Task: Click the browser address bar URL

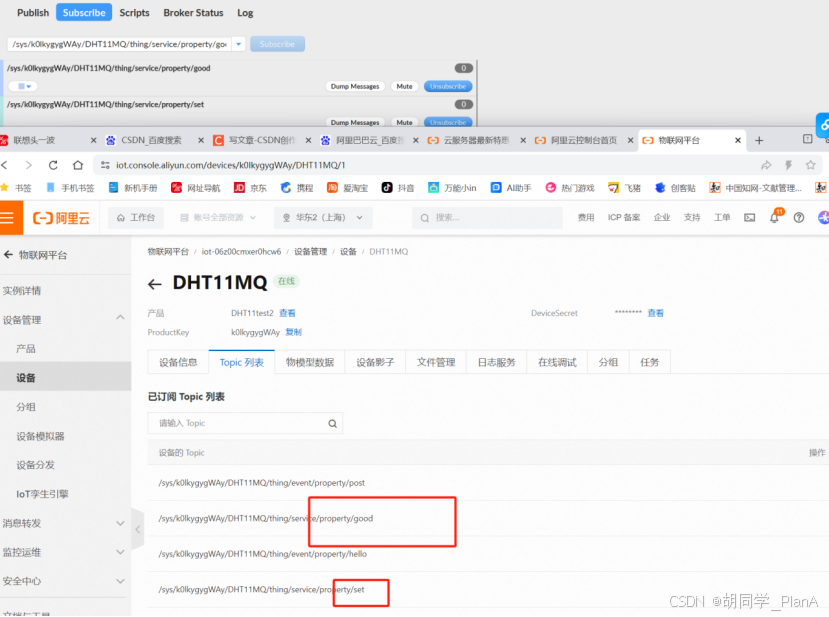Action: (x=231, y=165)
